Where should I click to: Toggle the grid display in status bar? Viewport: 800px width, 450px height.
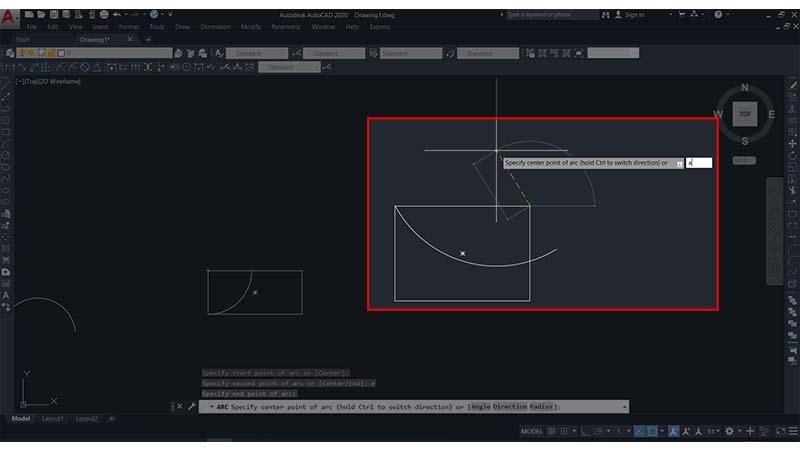tap(552, 431)
